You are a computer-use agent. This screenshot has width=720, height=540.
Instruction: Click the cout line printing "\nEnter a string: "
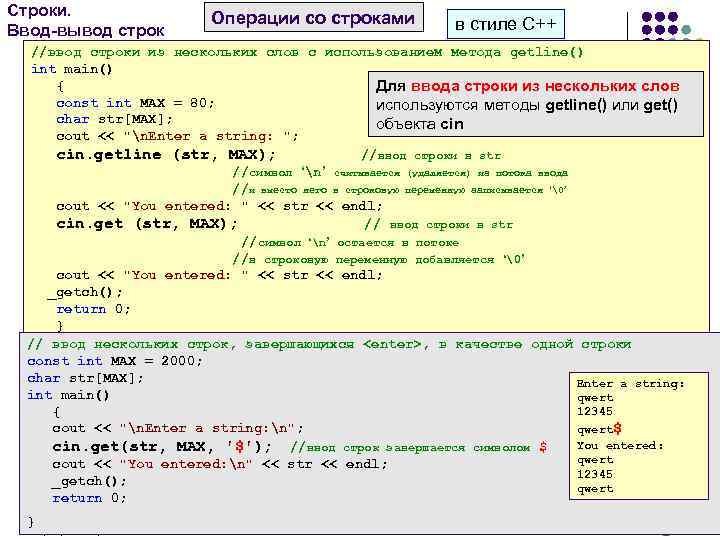coord(177,136)
